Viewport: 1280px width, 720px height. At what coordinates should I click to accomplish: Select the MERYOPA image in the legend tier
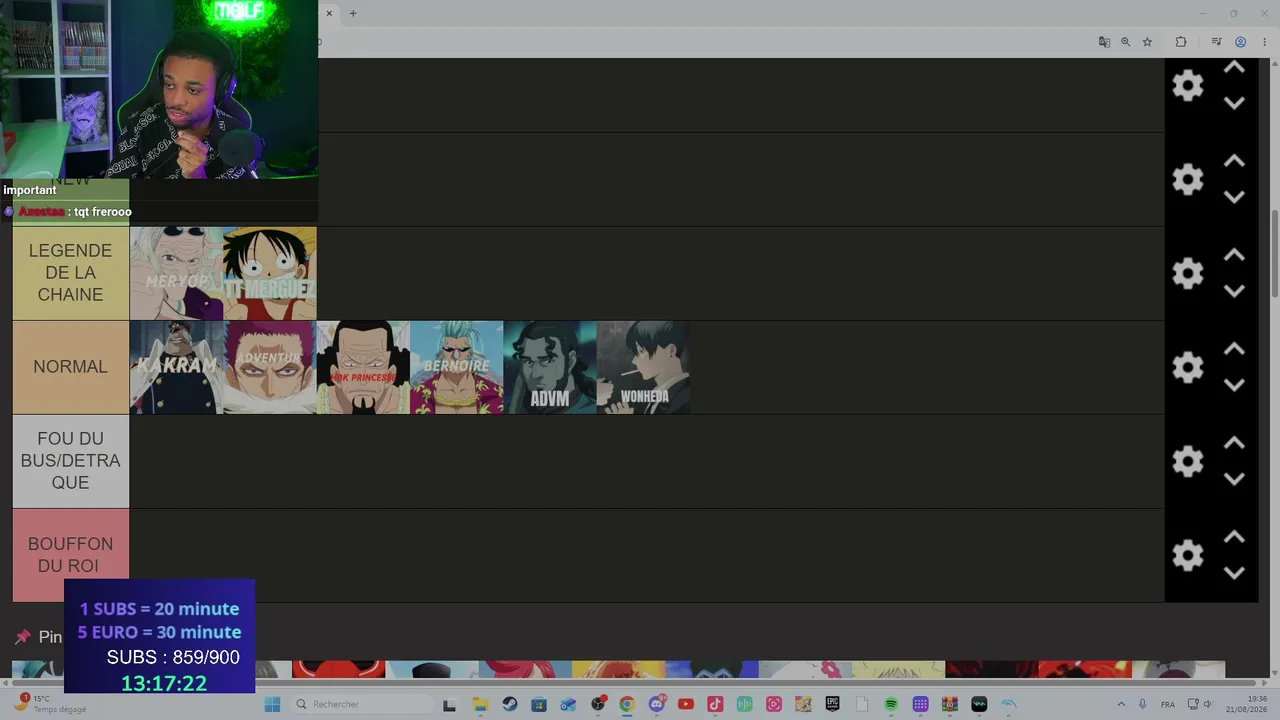(x=176, y=273)
